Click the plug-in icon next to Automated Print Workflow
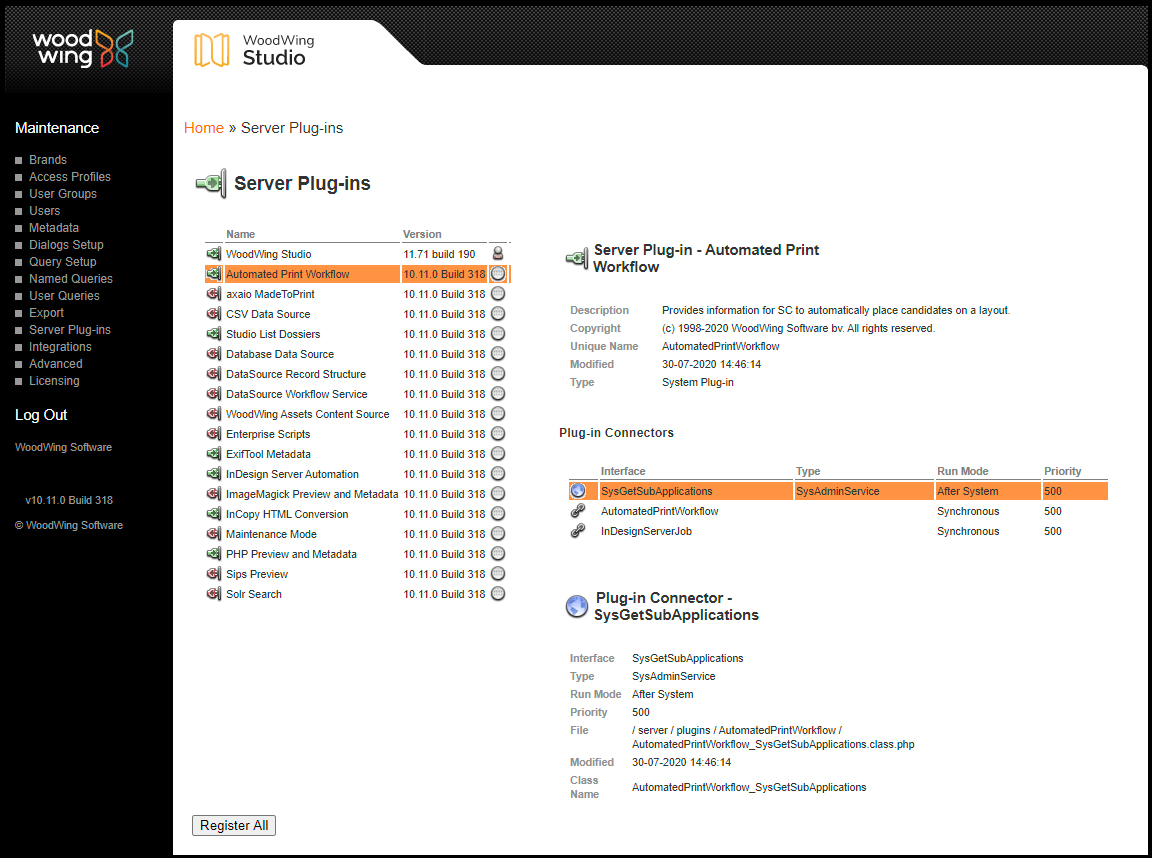The height and width of the screenshot is (858, 1152). [214, 273]
